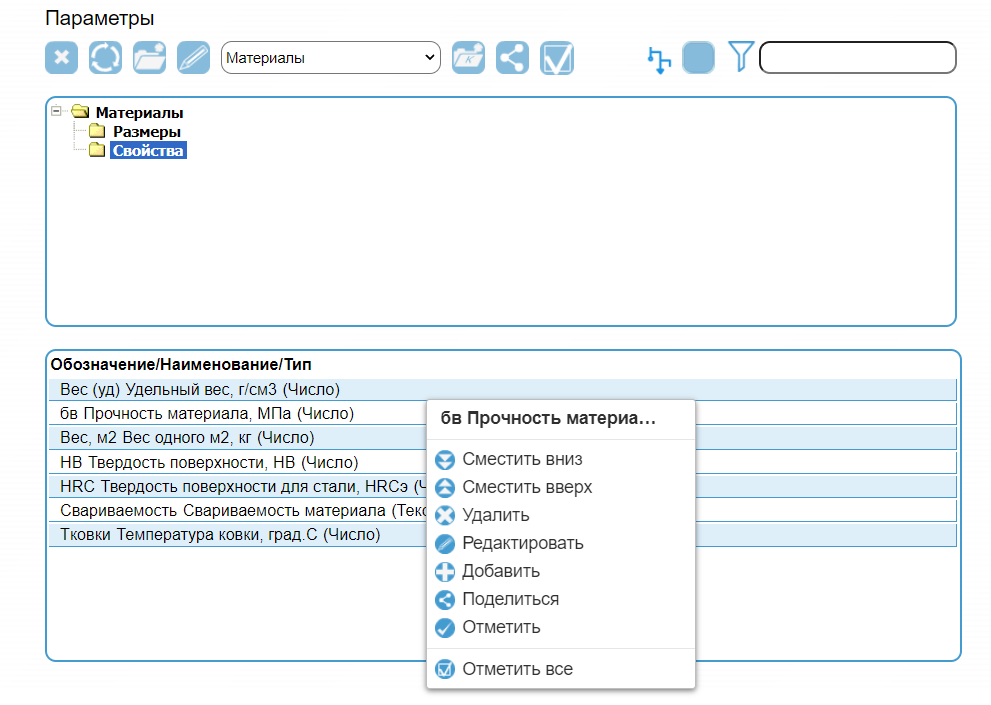Click 'Удалить' in the context menu
The image size is (991, 705).
pyautogui.click(x=496, y=515)
